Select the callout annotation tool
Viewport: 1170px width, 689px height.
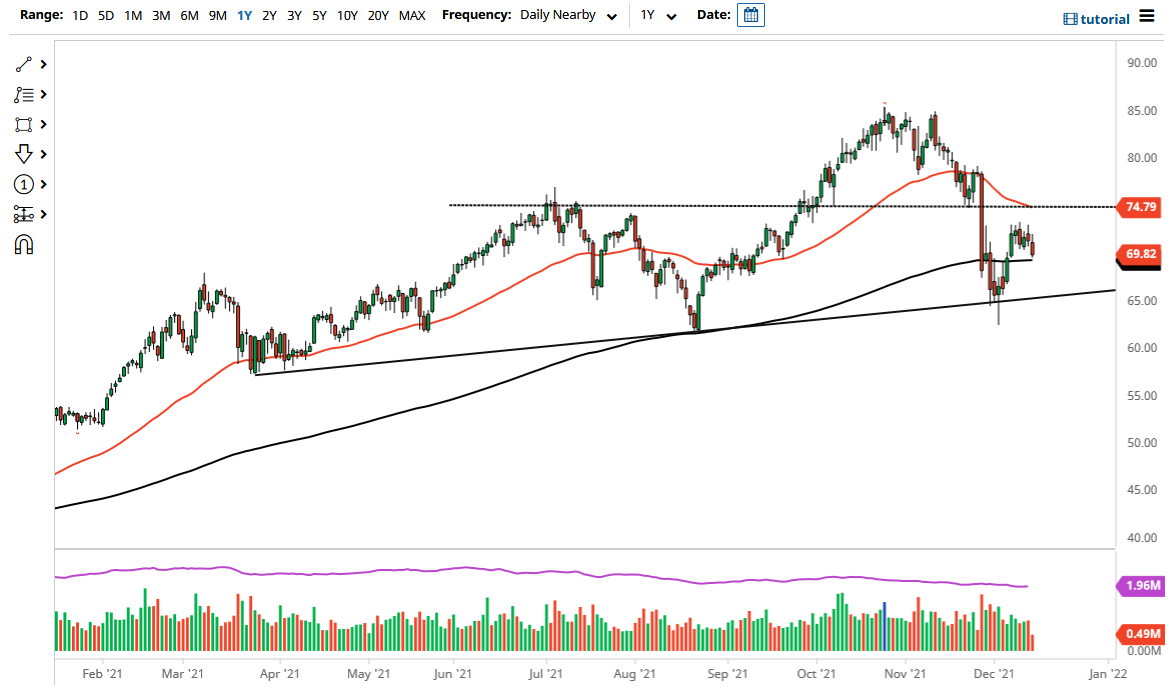25,94
